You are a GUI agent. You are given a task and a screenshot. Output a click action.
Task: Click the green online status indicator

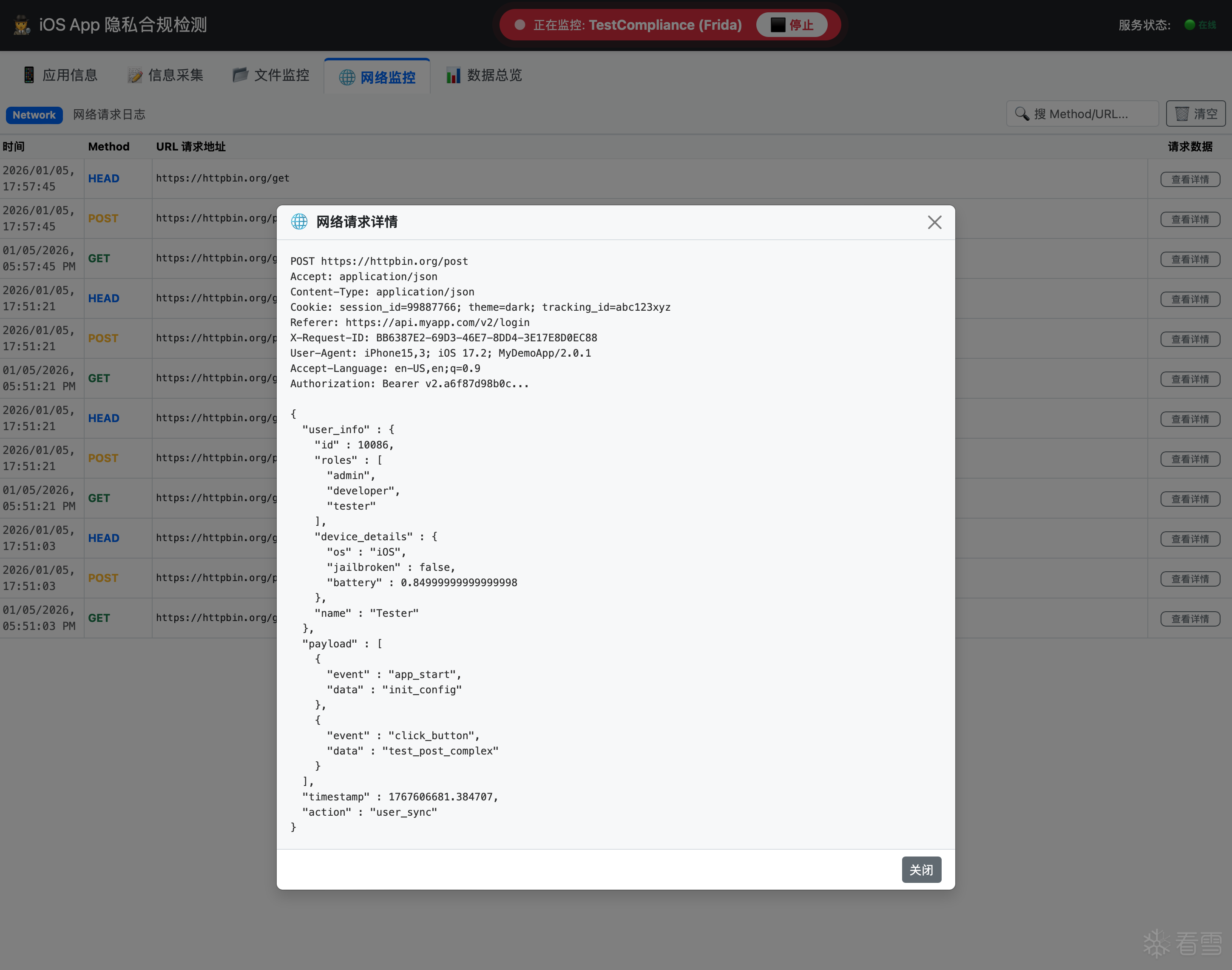(1189, 25)
